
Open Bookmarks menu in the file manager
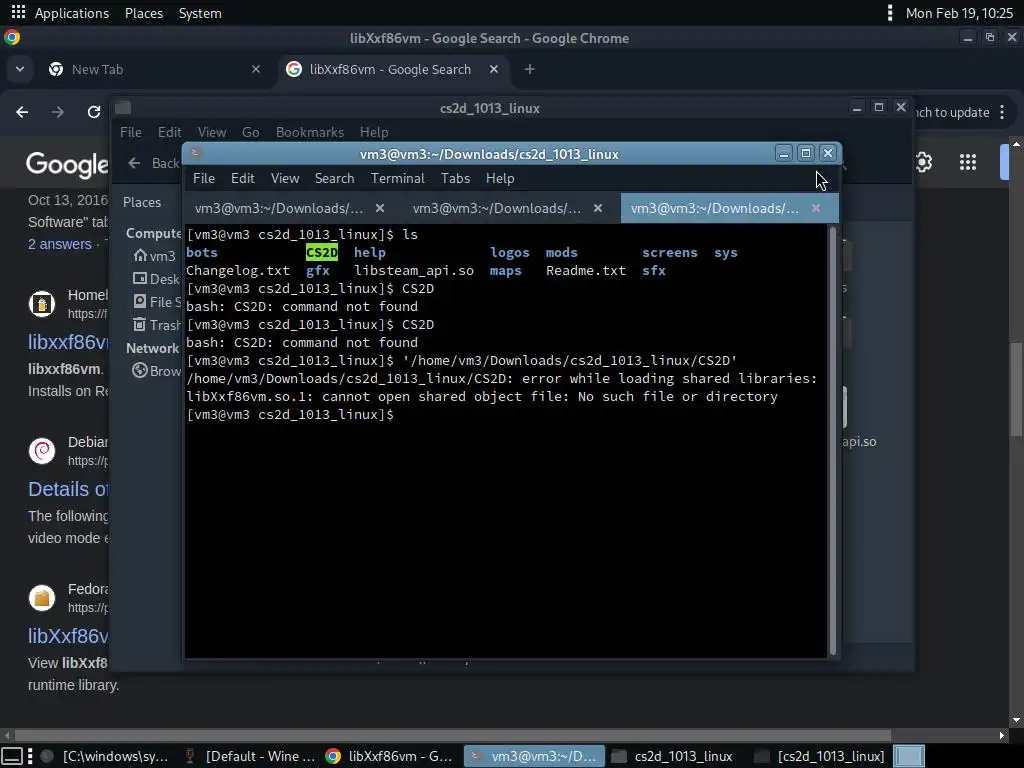(310, 133)
